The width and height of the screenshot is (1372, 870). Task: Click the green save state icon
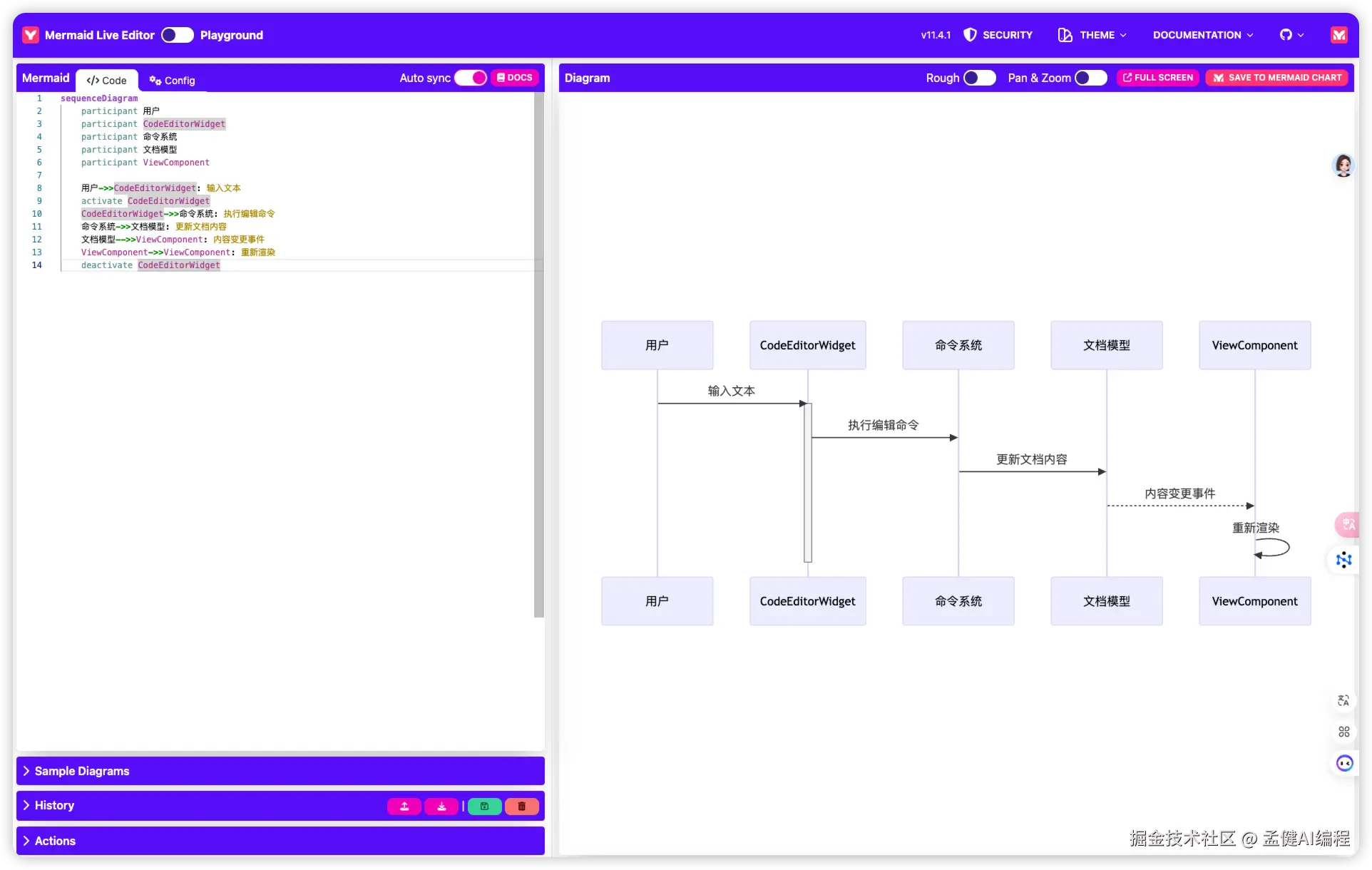point(484,806)
